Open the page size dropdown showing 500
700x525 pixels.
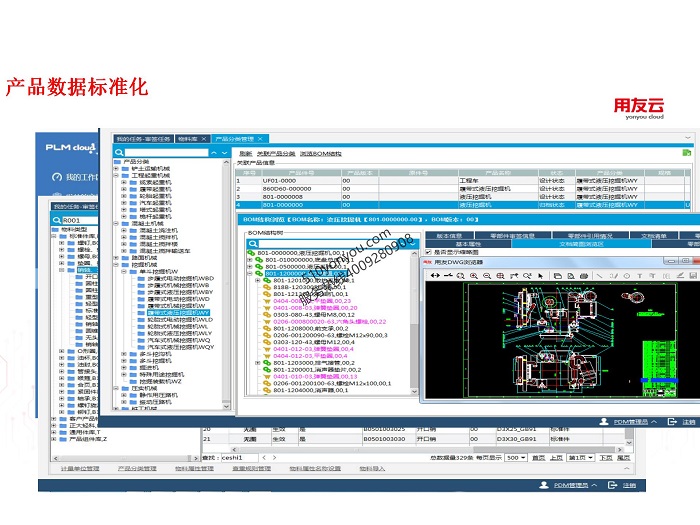point(515,457)
